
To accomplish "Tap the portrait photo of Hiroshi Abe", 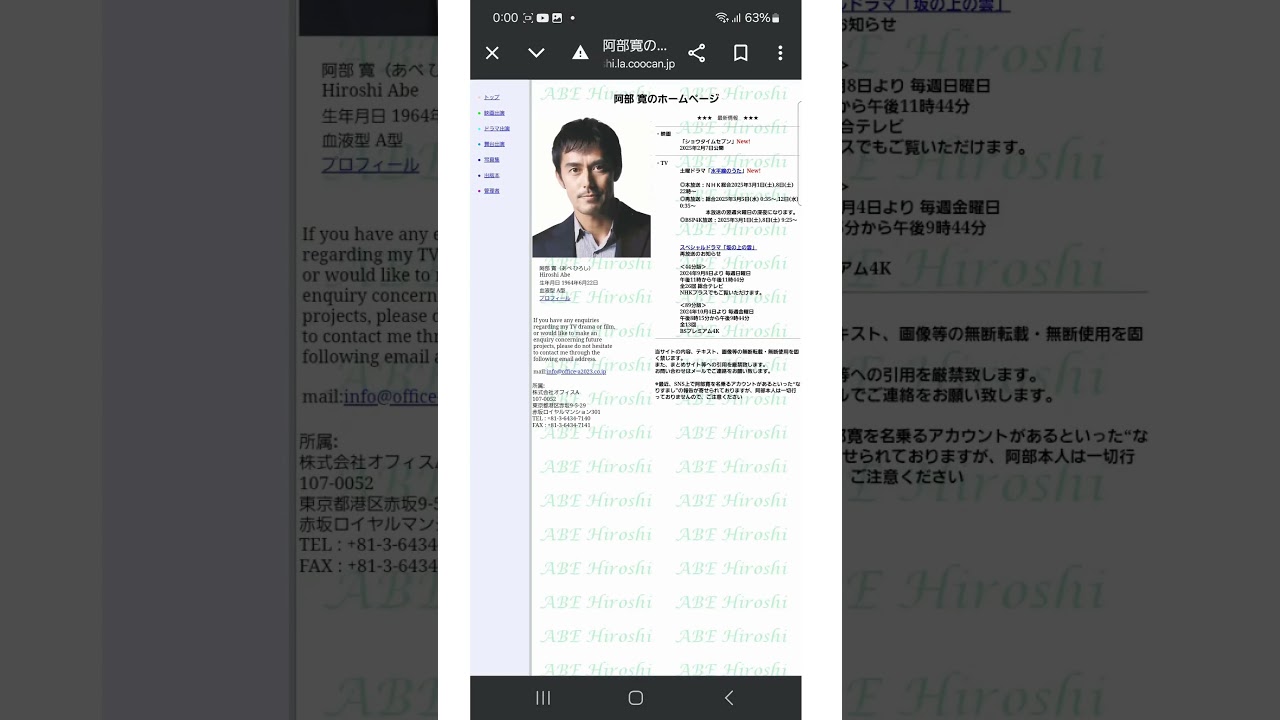I will [591, 186].
